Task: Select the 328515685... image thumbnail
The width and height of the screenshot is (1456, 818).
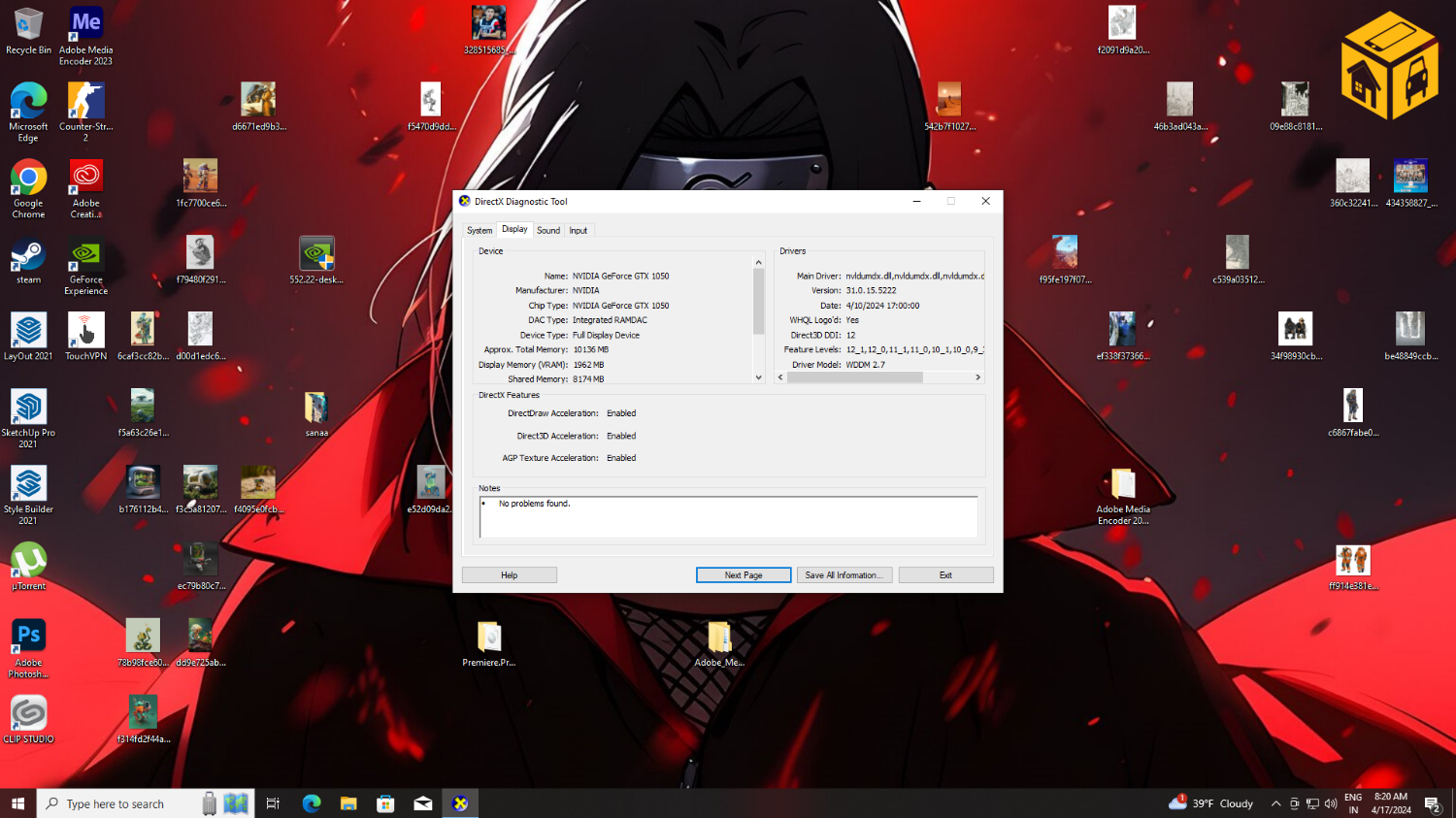Action: pyautogui.click(x=489, y=31)
